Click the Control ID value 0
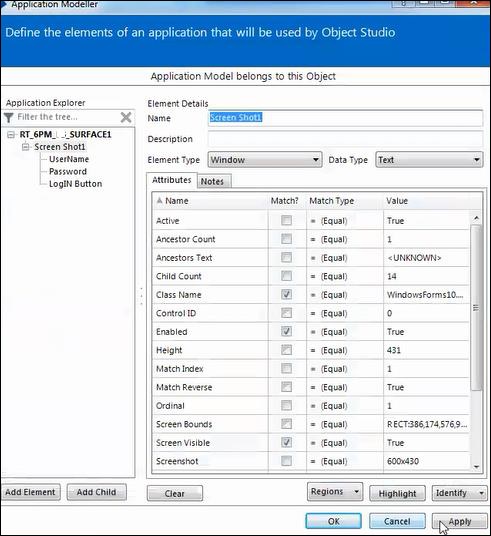The image size is (491, 536). [x=389, y=313]
